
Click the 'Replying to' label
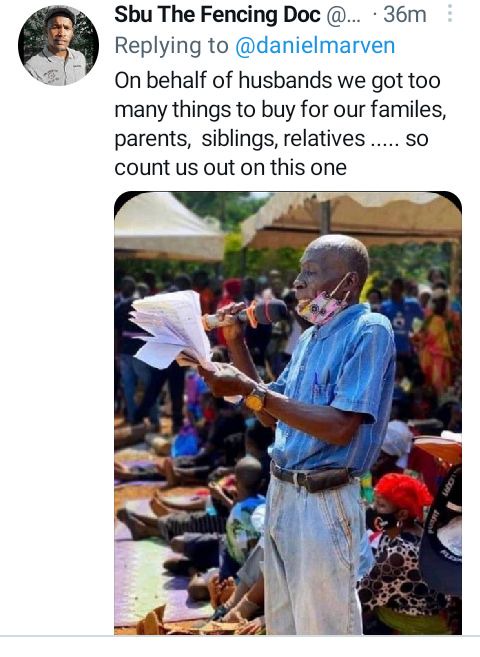click(x=172, y=46)
